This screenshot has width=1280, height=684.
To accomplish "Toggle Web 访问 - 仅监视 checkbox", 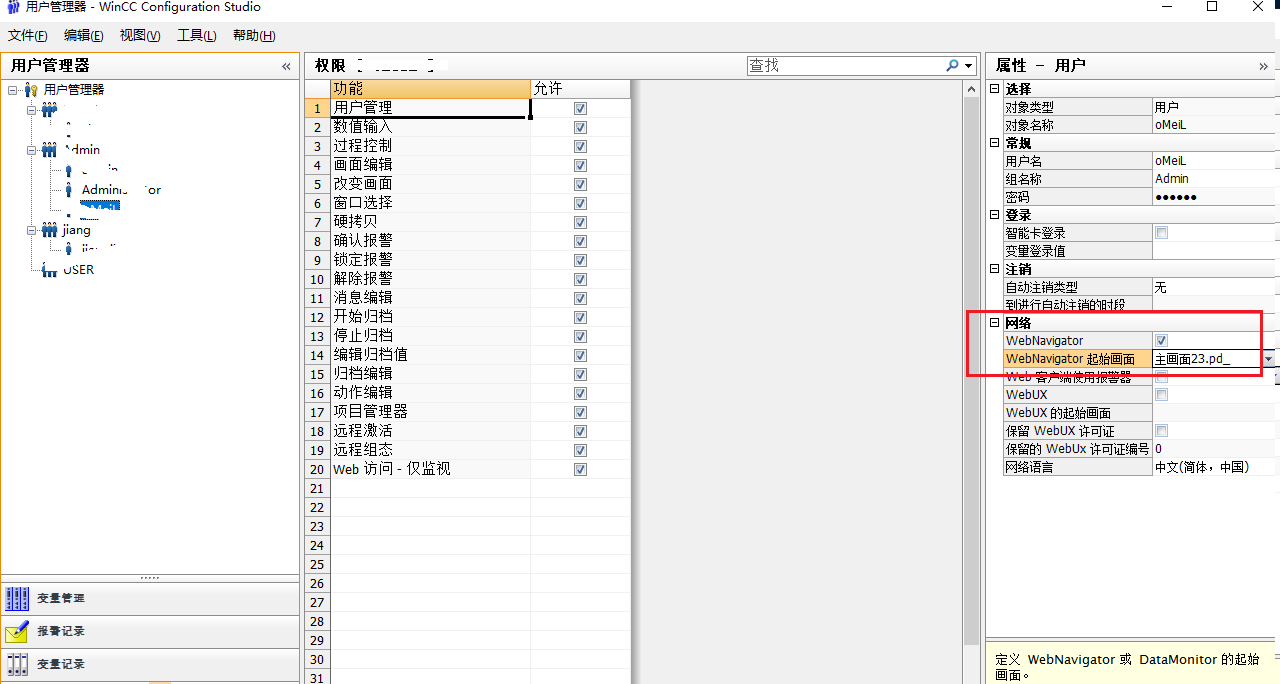I will coord(581,469).
